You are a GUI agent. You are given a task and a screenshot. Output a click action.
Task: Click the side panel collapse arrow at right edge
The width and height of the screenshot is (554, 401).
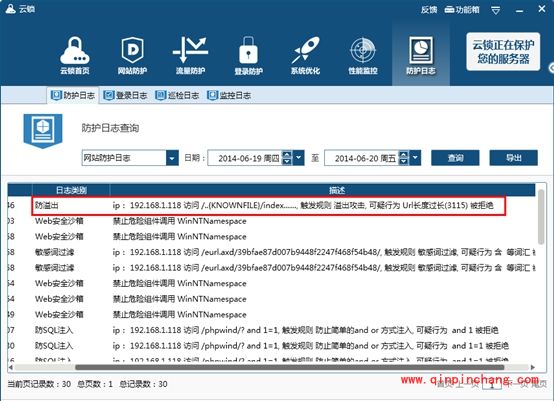click(551, 68)
